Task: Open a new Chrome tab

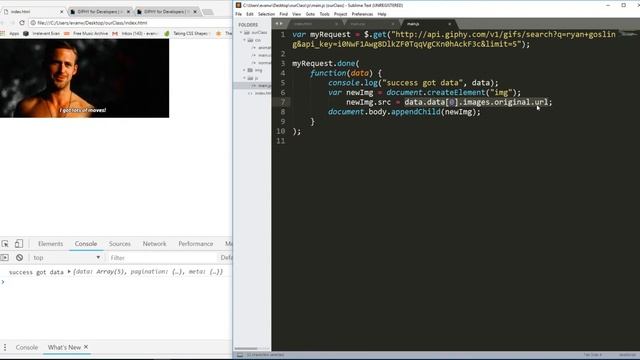Action: 208,12
